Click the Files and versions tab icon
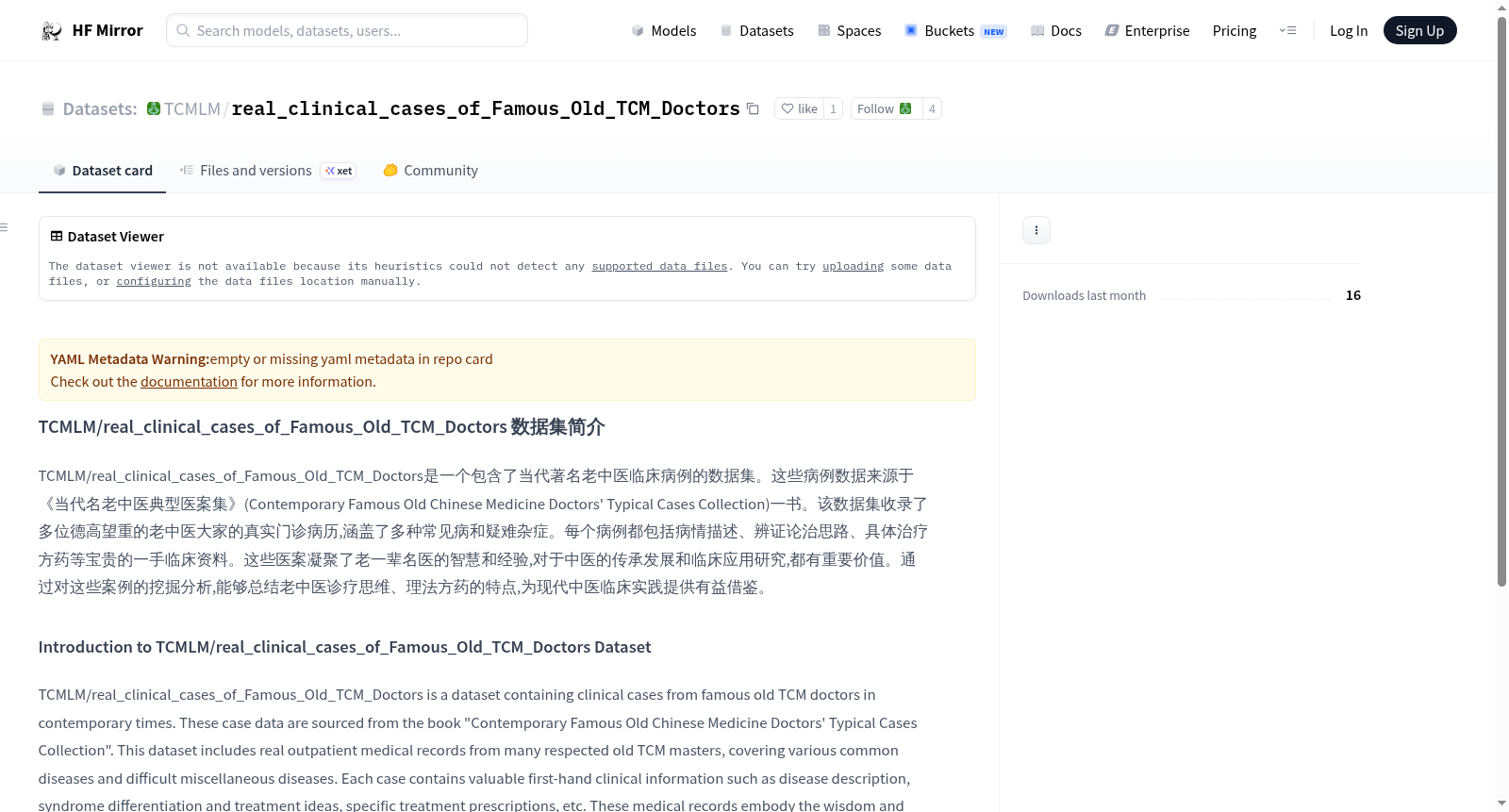Image resolution: width=1509 pixels, height=812 pixels. [187, 171]
